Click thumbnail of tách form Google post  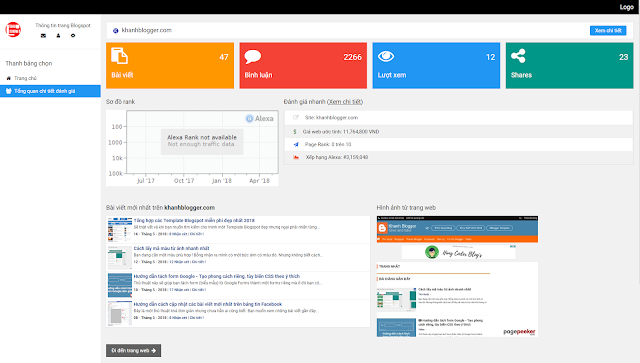[x=120, y=285]
